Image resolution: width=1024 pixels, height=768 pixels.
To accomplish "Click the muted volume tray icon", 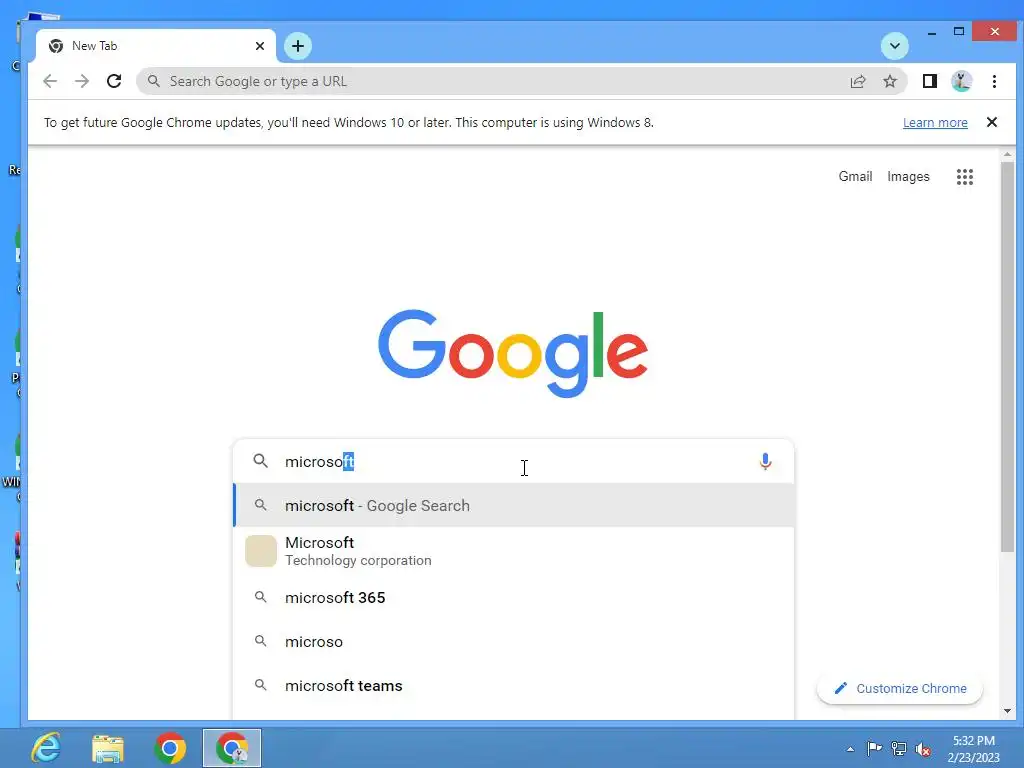I will (923, 749).
